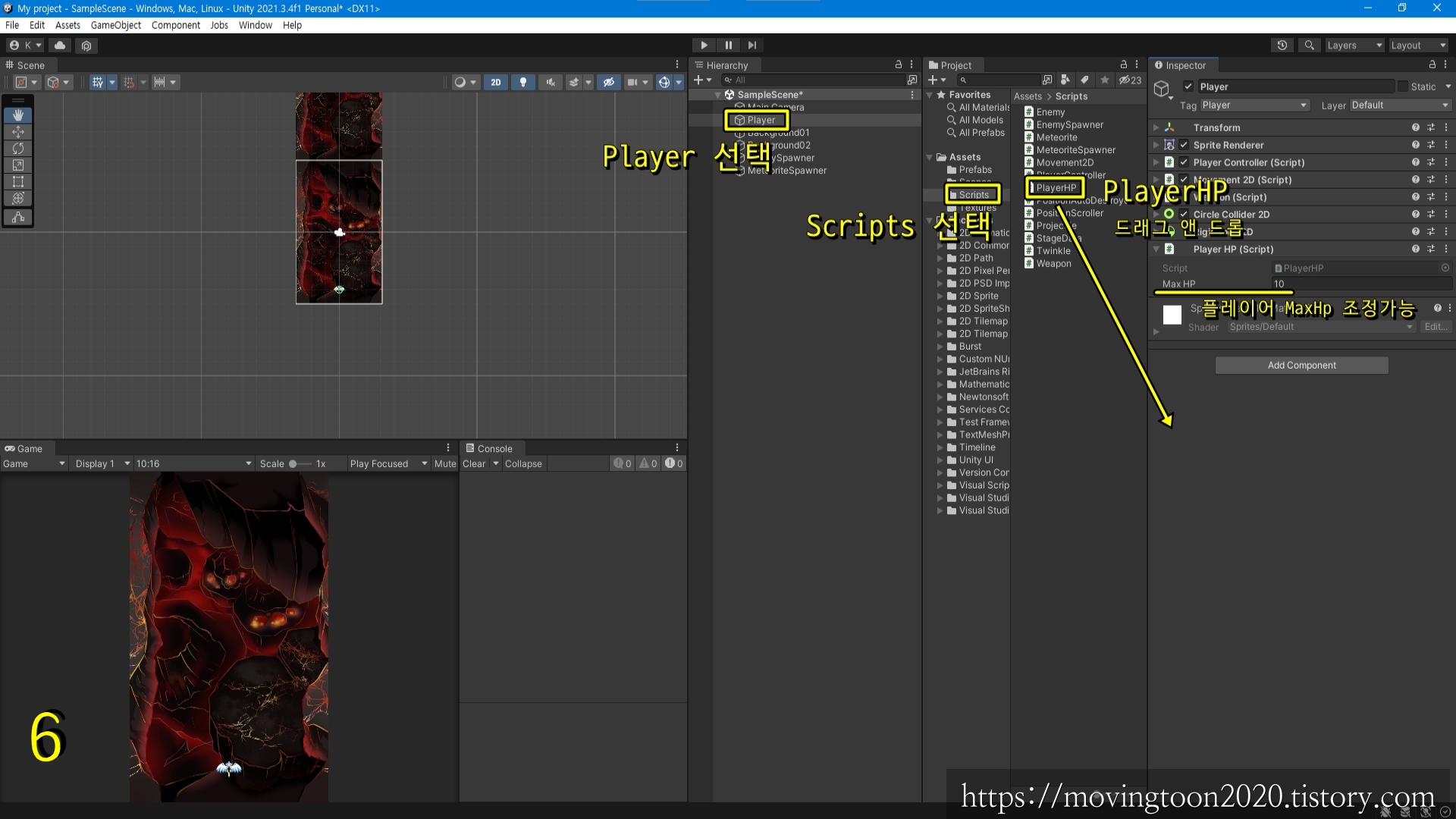1456x819 pixels.
Task: Open the GameObject menu
Action: coord(116,25)
